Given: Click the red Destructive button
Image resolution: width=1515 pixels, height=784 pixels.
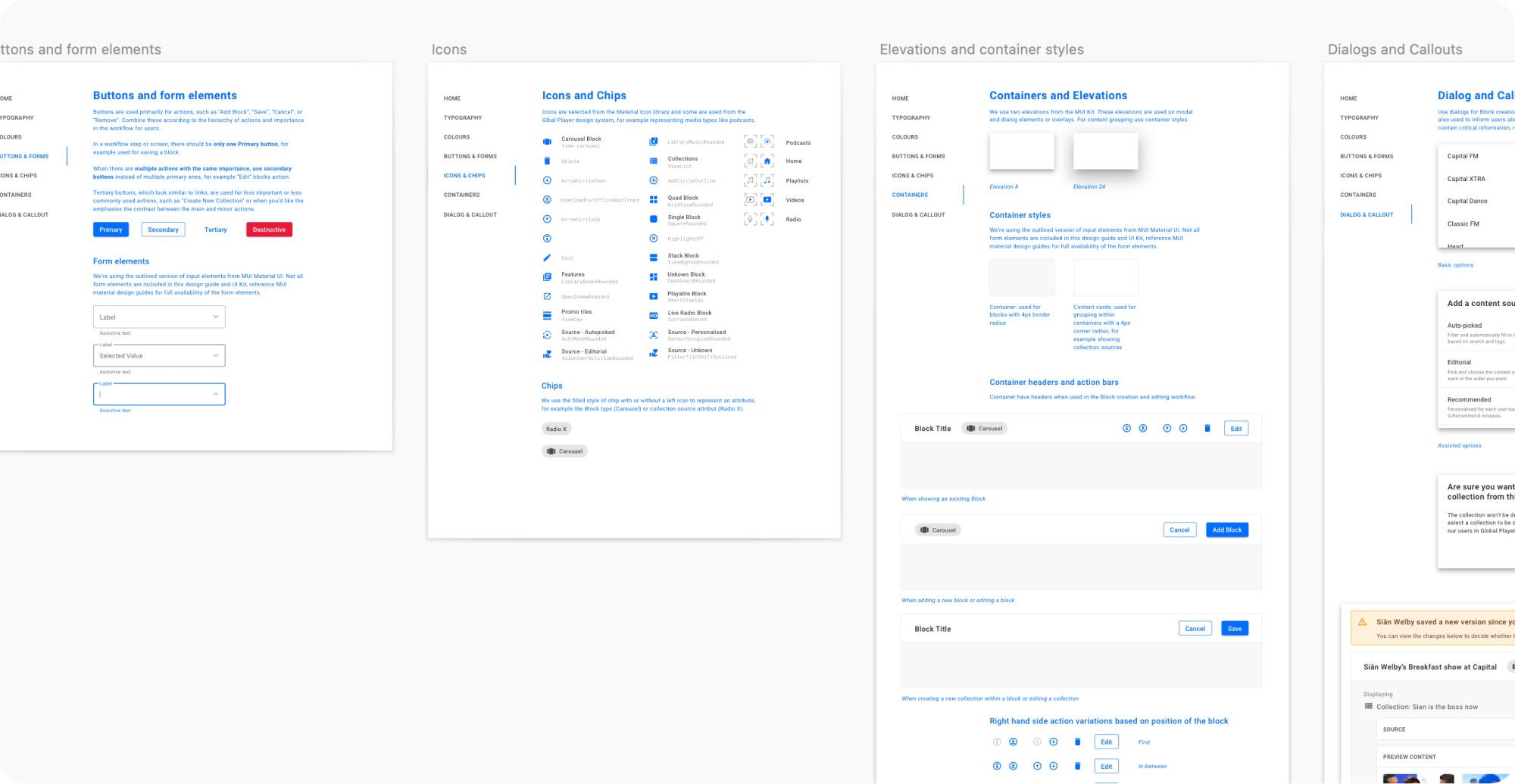Looking at the screenshot, I should (x=269, y=230).
